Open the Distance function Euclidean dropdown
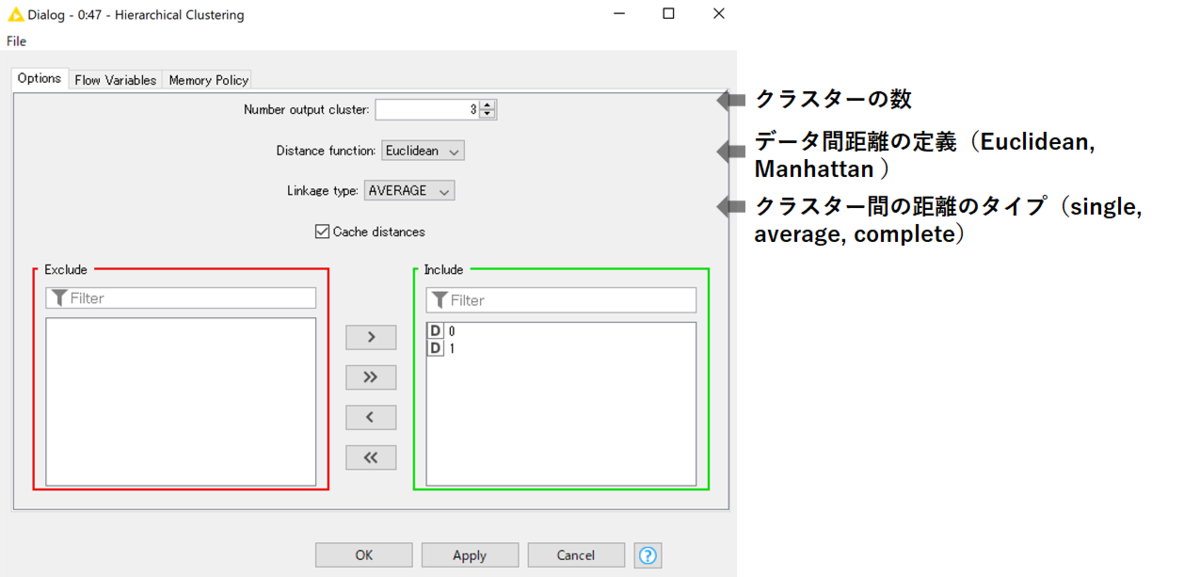 click(423, 151)
